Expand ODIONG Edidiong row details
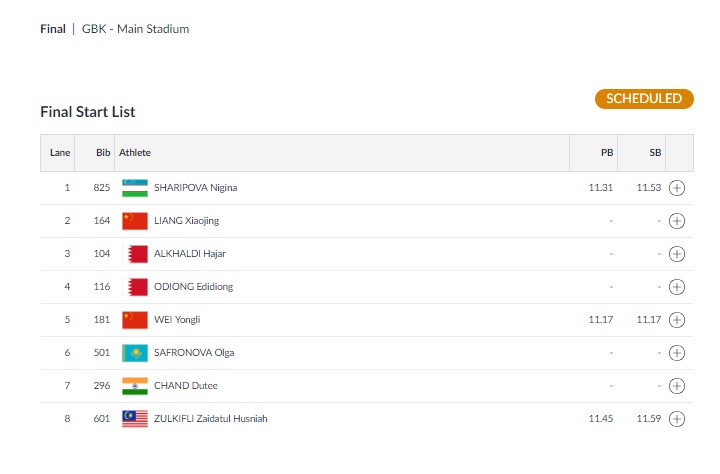 pyautogui.click(x=676, y=287)
